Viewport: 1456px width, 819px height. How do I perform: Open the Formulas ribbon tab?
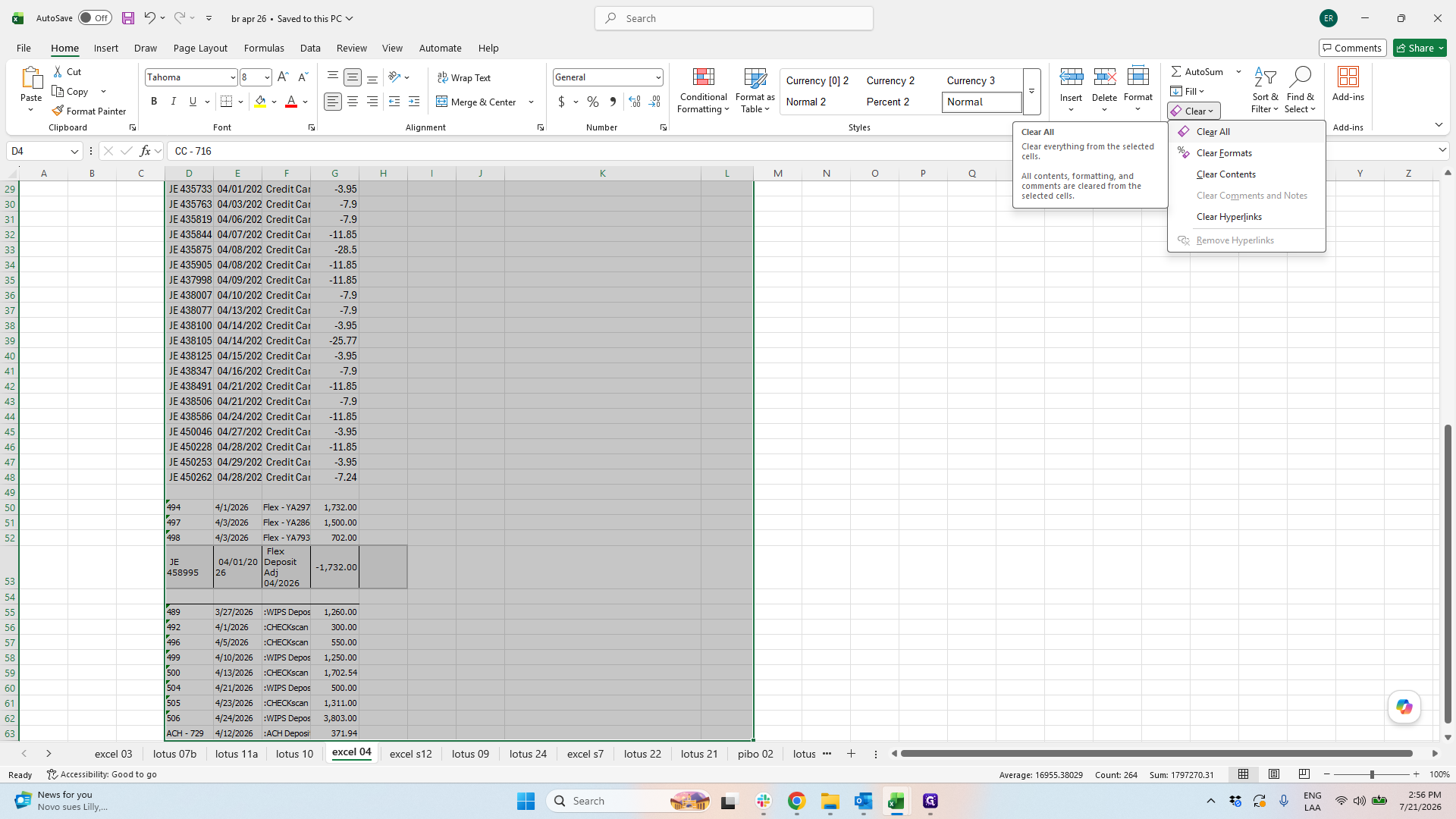point(264,48)
